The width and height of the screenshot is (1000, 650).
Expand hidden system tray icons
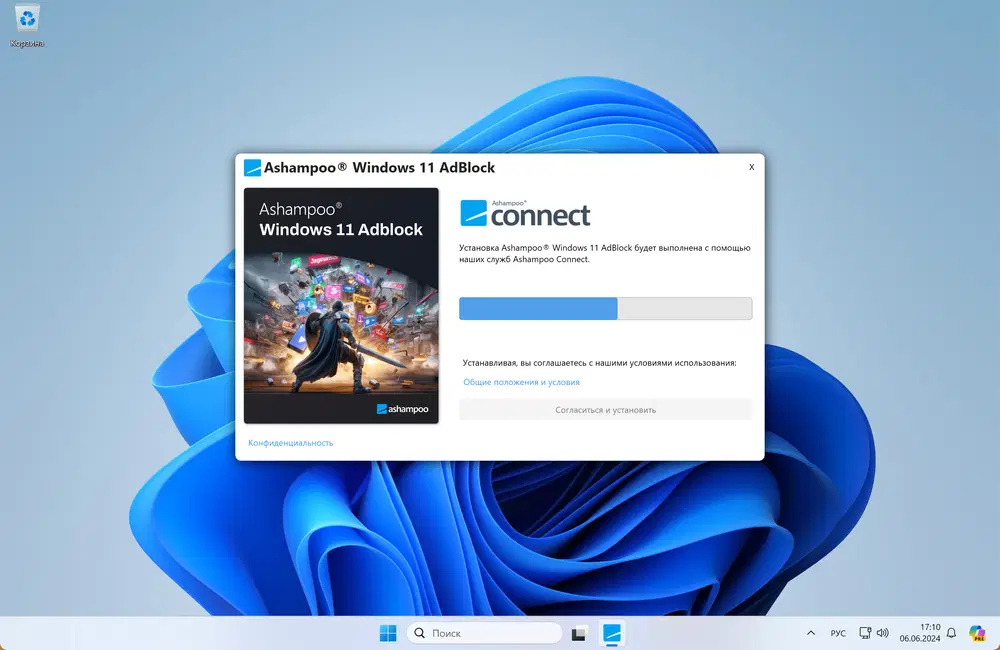(811, 633)
